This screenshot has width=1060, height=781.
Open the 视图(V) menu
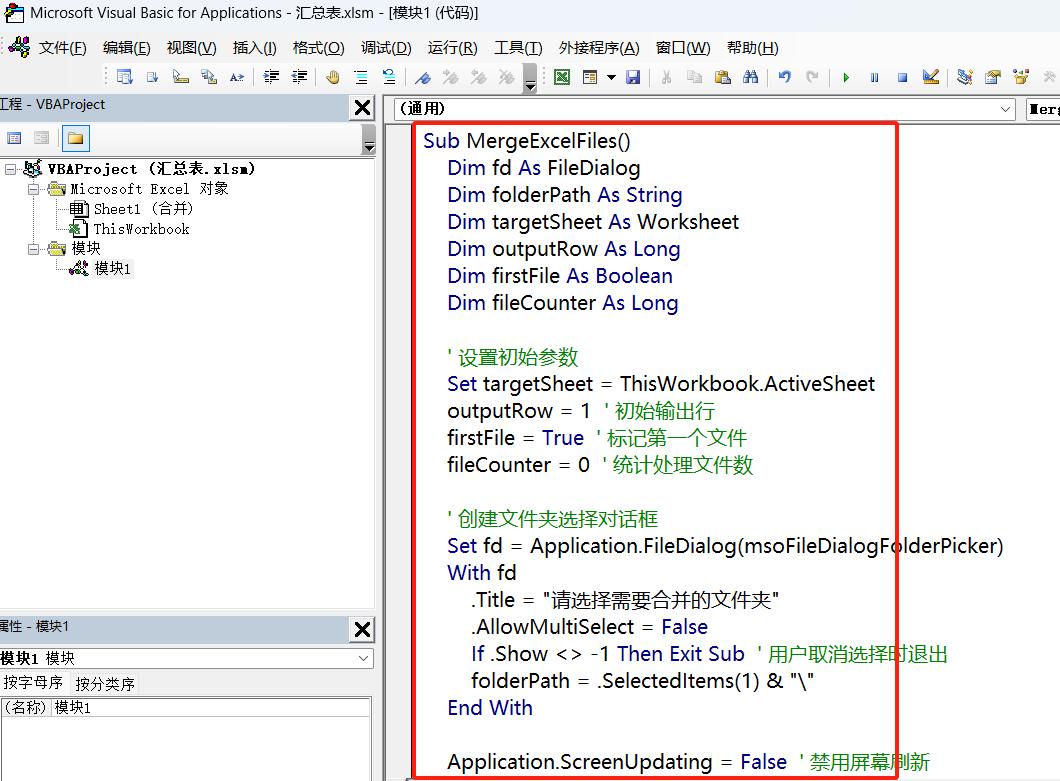point(191,48)
